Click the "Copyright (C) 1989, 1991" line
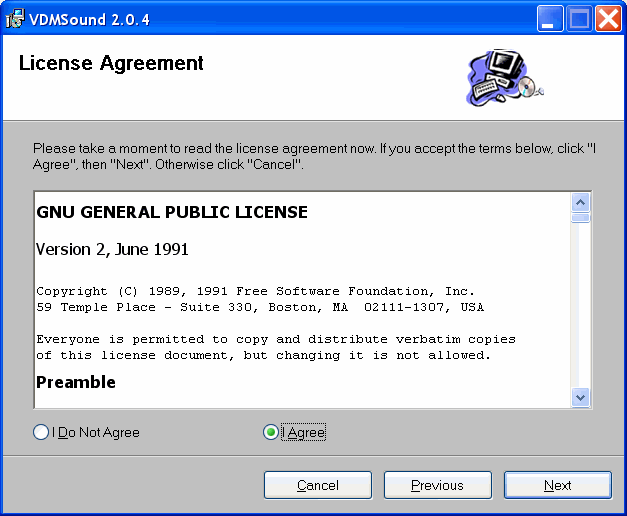Viewport: 627px width, 516px height. tap(256, 291)
